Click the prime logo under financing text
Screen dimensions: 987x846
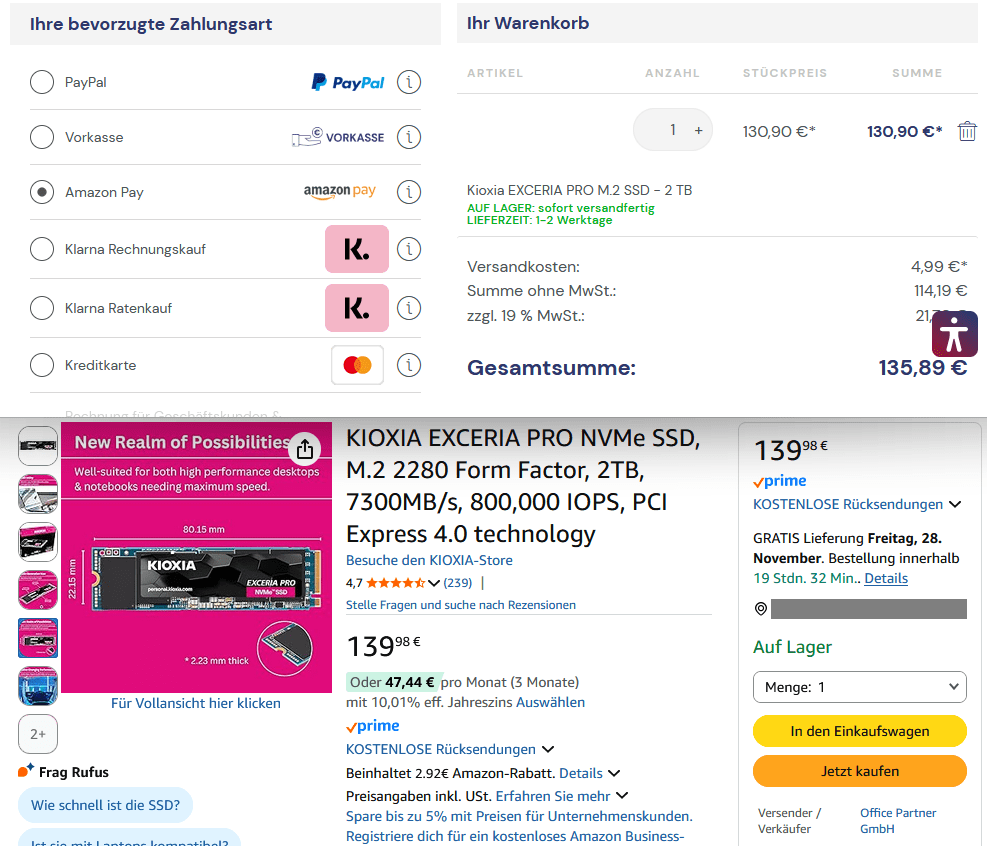(x=373, y=726)
